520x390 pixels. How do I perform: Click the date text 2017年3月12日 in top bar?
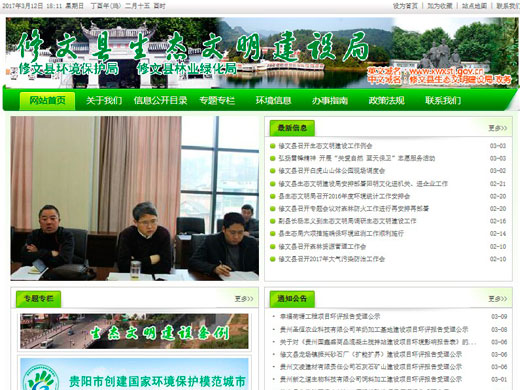(x=23, y=6)
